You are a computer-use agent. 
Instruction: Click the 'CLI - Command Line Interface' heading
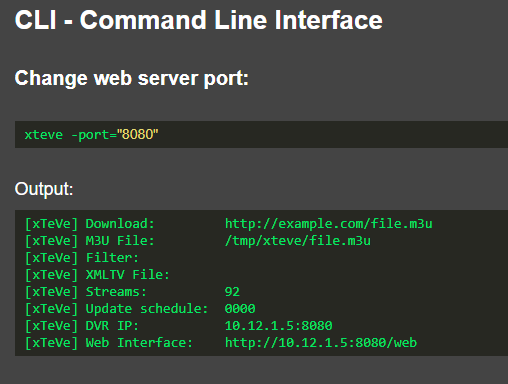tap(198, 20)
